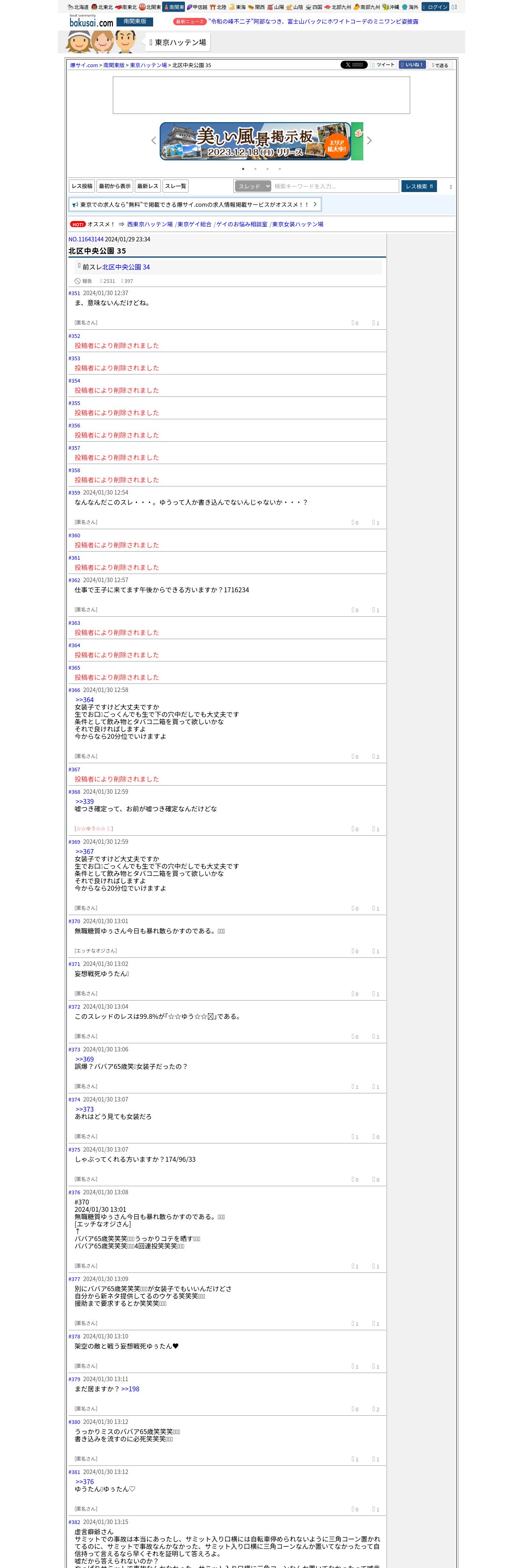Click the bakusai.com logo

(91, 21)
